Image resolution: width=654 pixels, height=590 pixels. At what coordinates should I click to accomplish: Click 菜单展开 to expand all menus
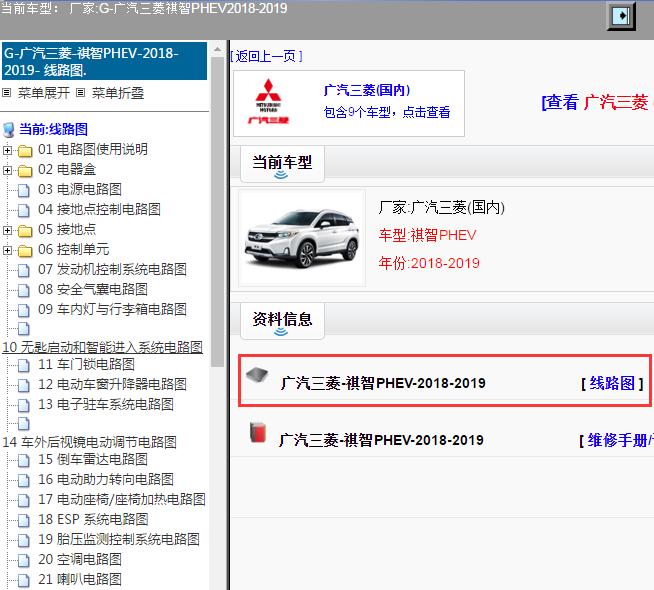tap(43, 93)
